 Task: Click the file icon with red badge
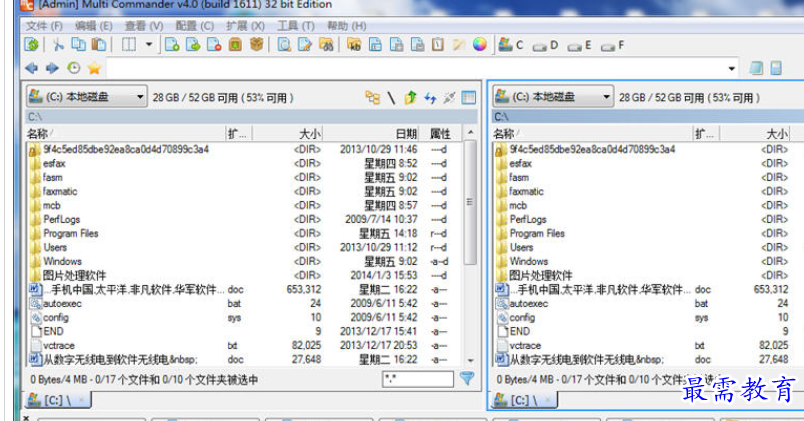(214, 45)
